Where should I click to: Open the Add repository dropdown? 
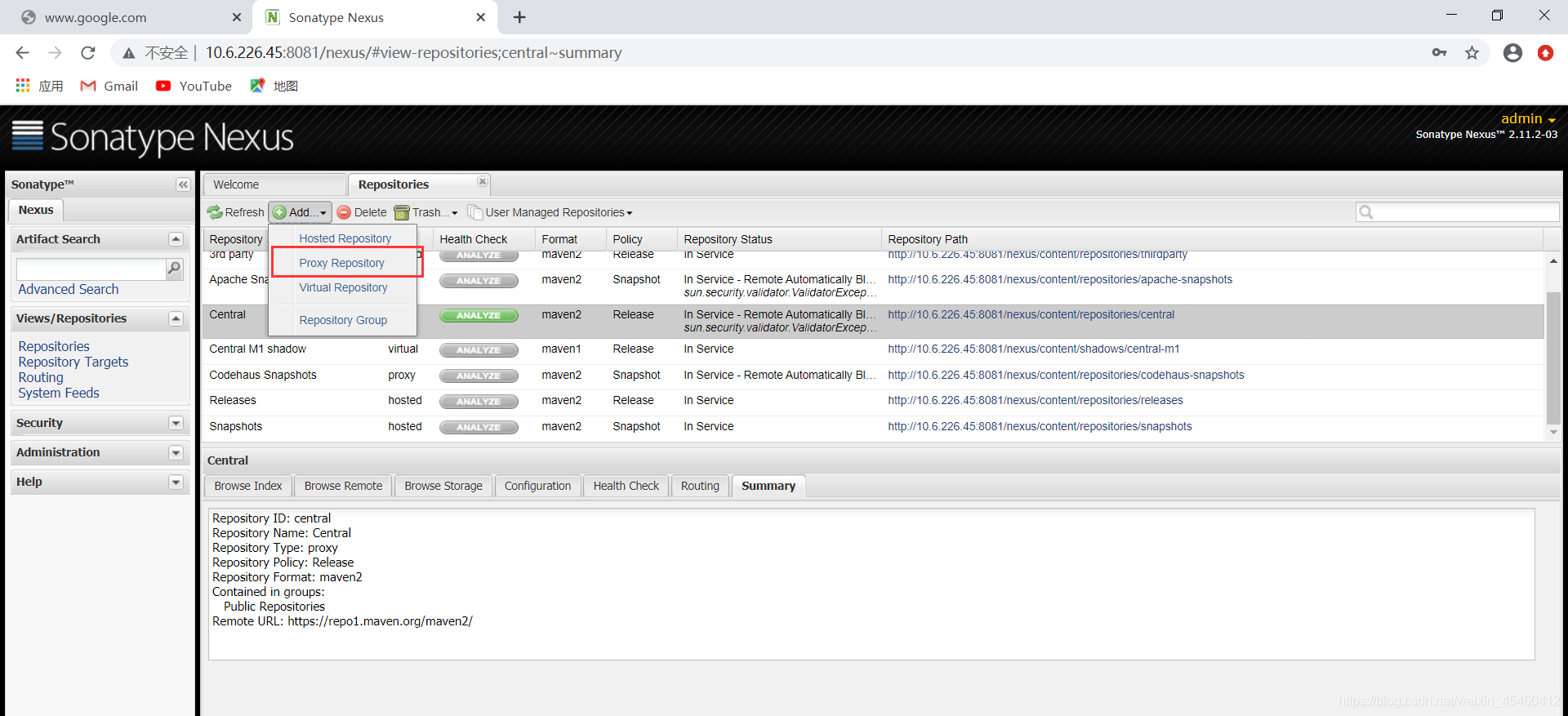pyautogui.click(x=300, y=212)
